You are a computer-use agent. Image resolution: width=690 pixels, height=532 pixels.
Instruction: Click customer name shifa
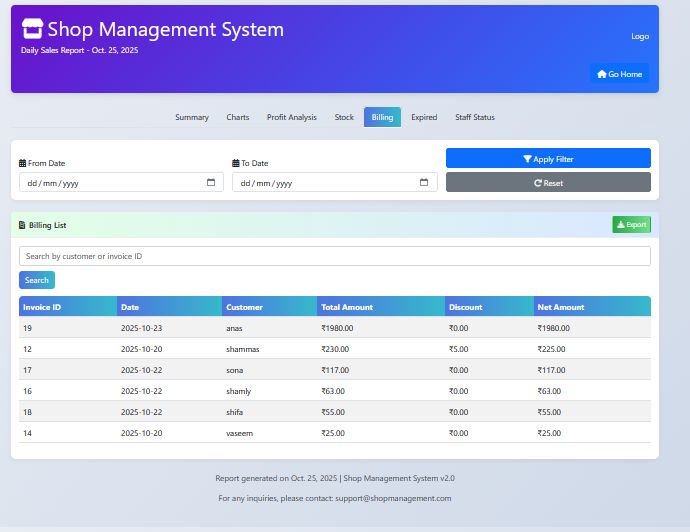pyautogui.click(x=235, y=412)
